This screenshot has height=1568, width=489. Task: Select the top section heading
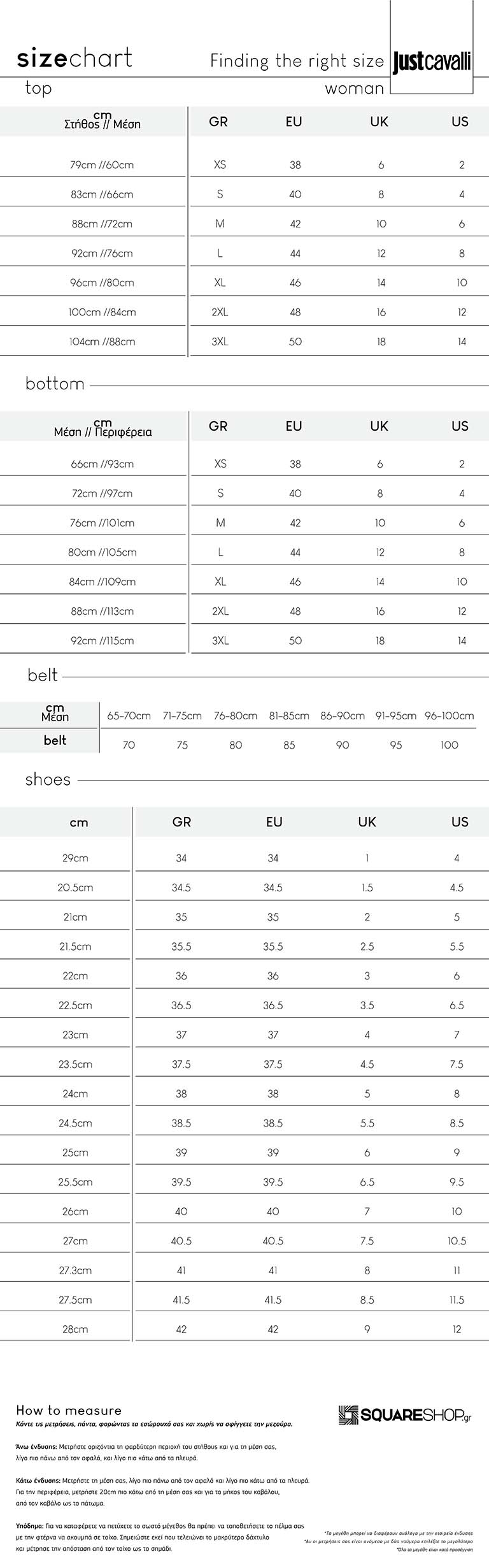38,89
